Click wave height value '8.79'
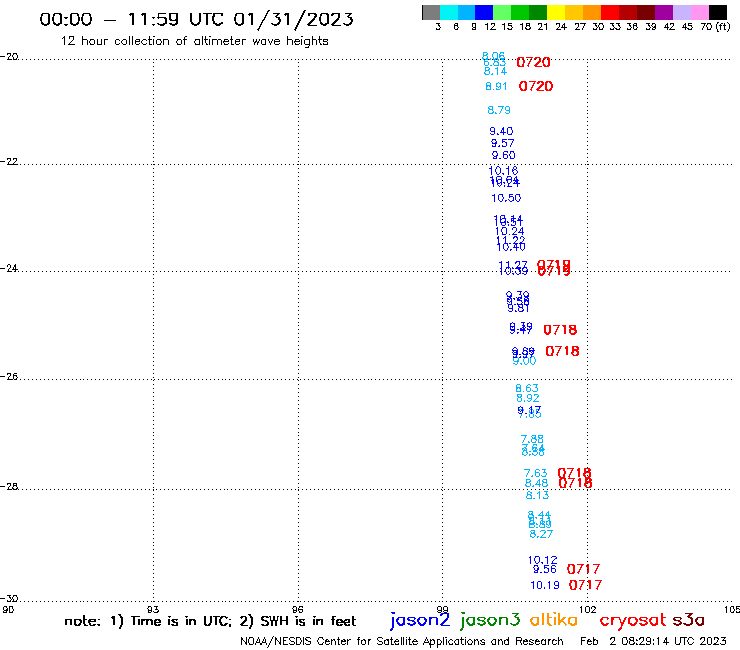The height and width of the screenshot is (650, 740). (x=499, y=110)
